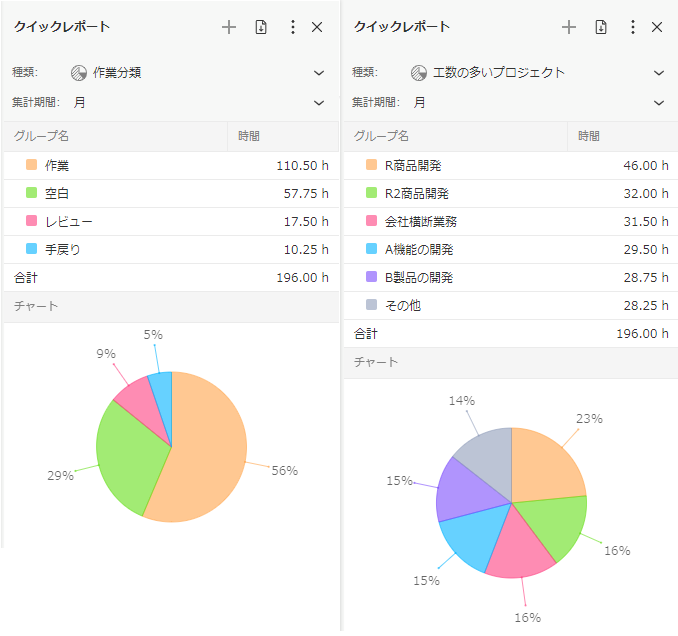The width and height of the screenshot is (678, 636).
Task: Click the export icon in right panel header
Action: pos(601,27)
